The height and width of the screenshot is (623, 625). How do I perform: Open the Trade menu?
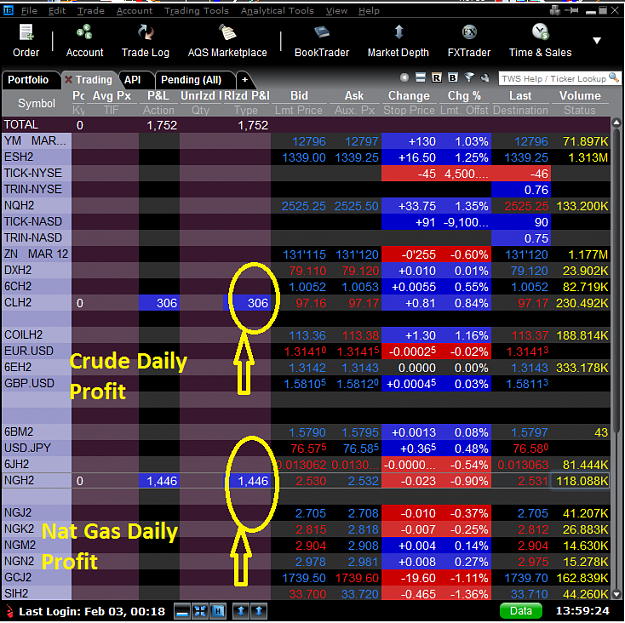91,11
